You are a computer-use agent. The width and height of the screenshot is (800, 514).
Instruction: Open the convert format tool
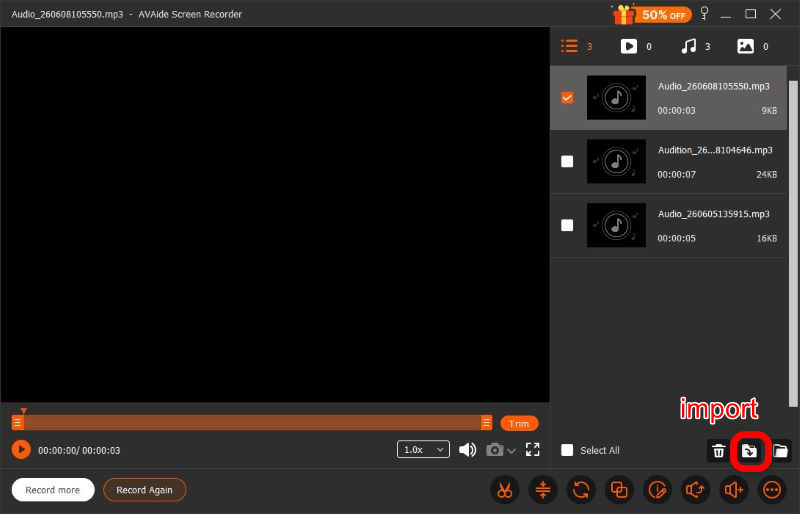click(581, 490)
